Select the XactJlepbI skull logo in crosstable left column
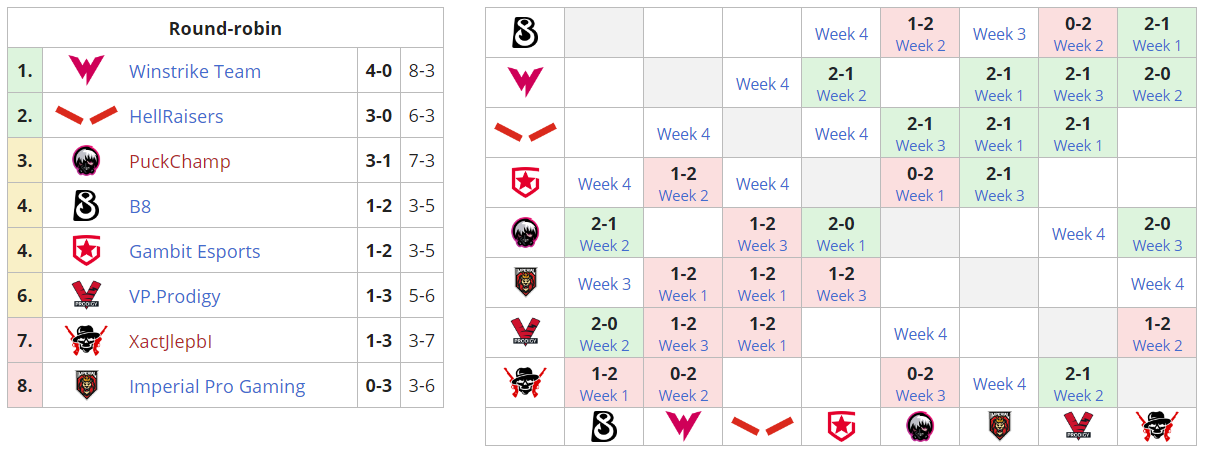The image size is (1205, 453). [525, 383]
